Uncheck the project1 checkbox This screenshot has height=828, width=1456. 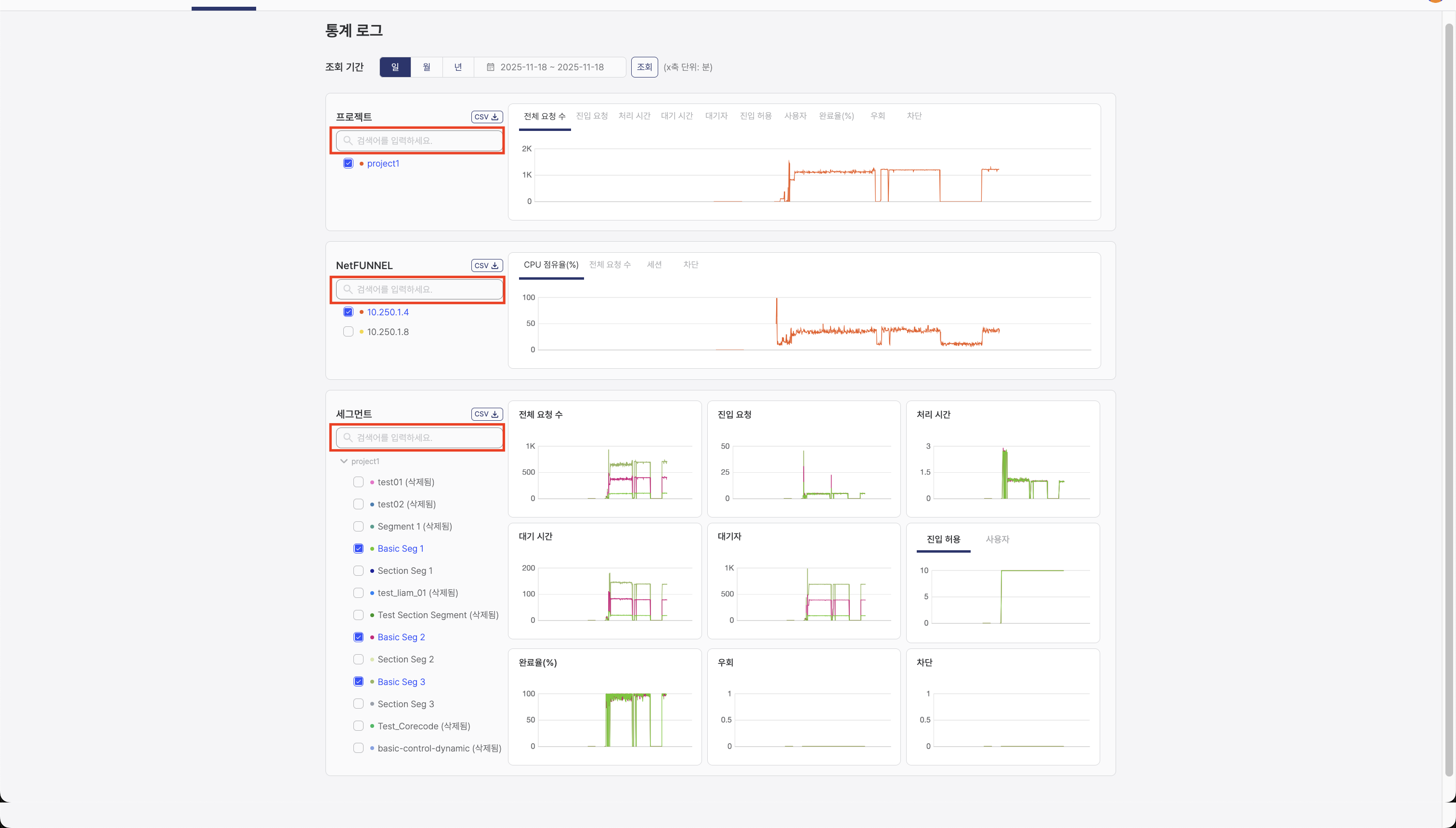348,163
